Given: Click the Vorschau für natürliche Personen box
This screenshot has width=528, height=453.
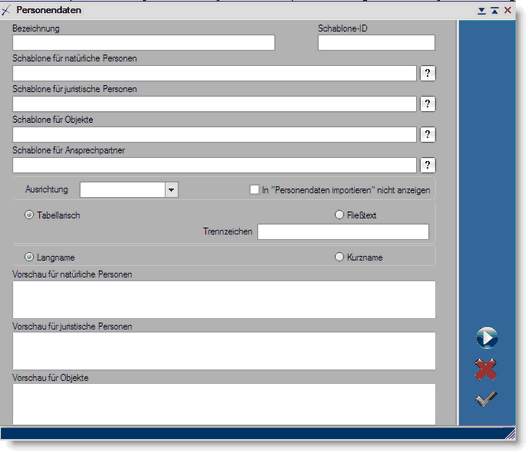Looking at the screenshot, I should (224, 299).
